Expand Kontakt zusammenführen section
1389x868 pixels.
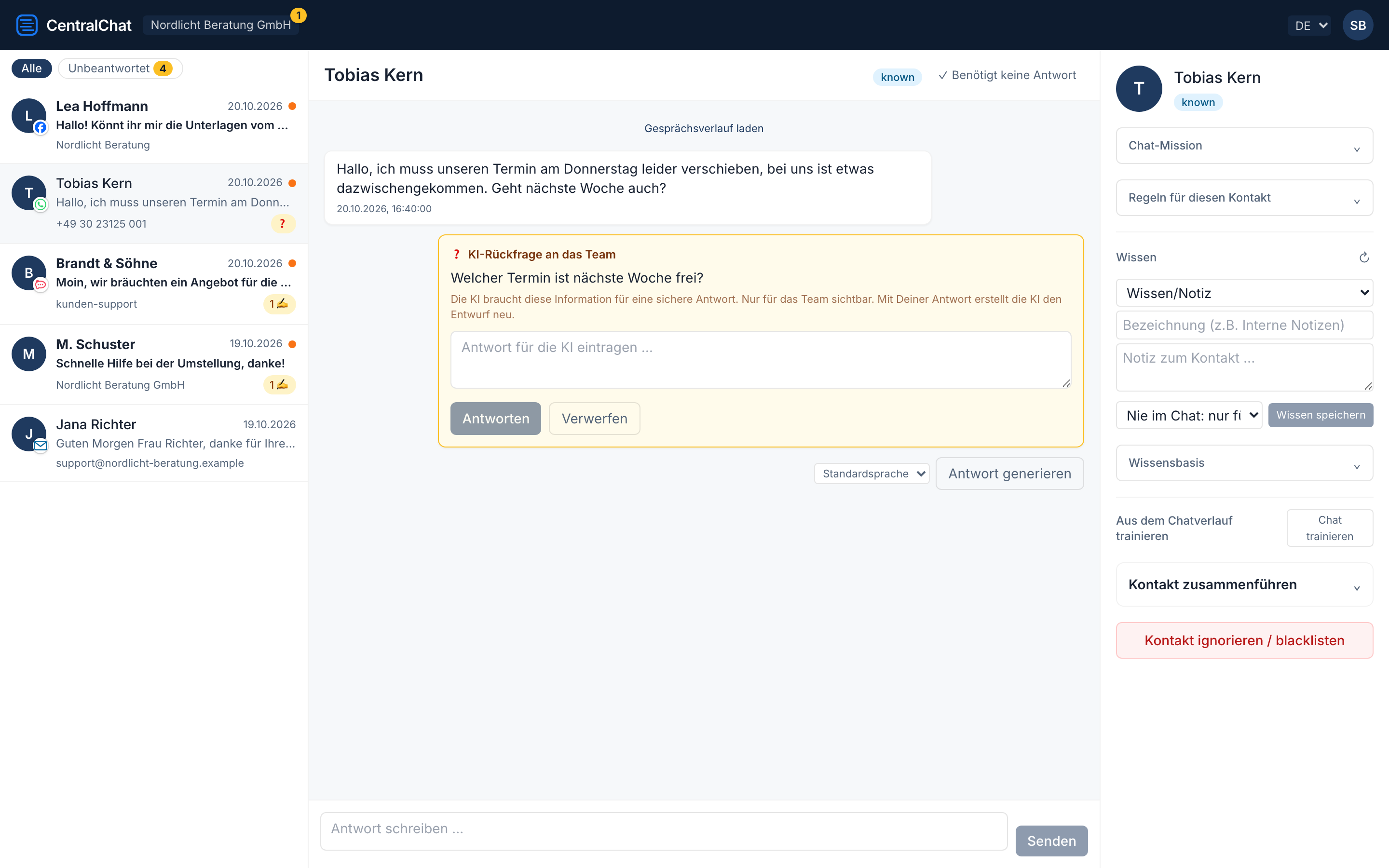(x=1244, y=585)
